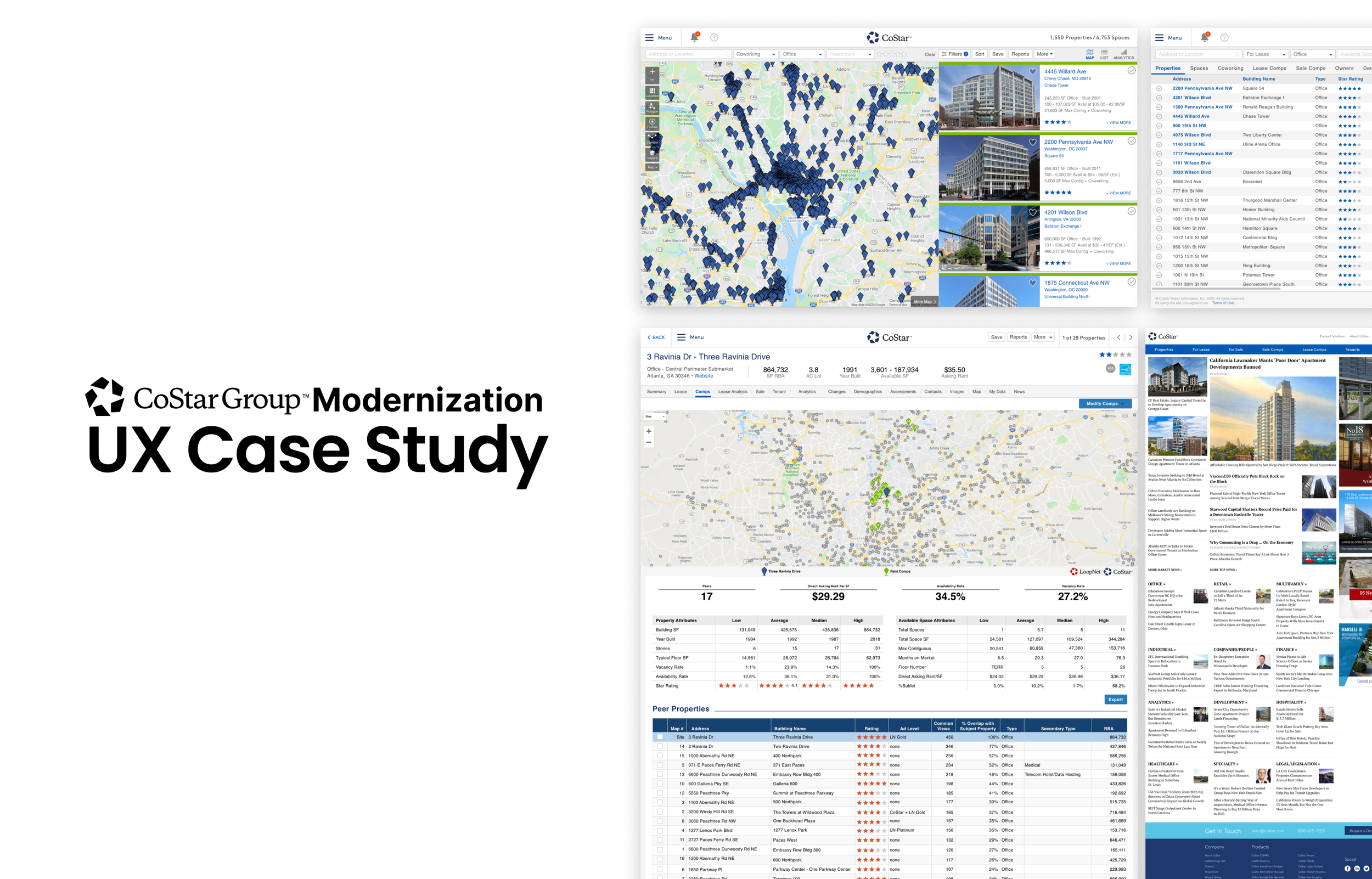This screenshot has width=1372, height=879.
Task: Zoom in on the Atlanta comps map
Action: click(649, 431)
